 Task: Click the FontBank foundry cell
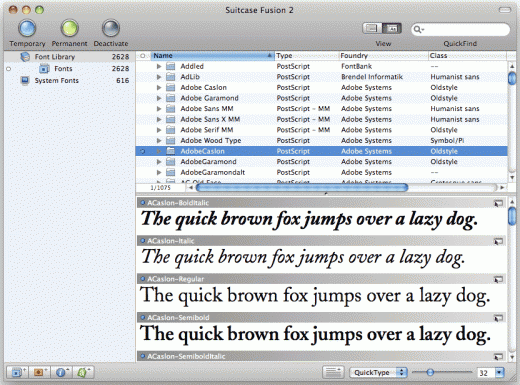pos(356,66)
